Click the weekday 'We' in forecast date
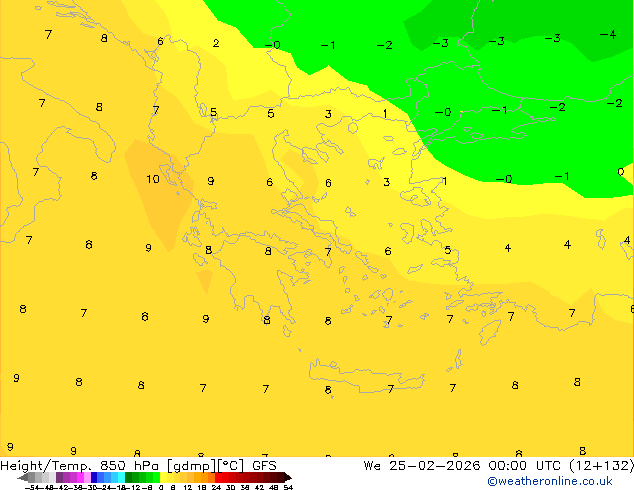 coord(372,466)
